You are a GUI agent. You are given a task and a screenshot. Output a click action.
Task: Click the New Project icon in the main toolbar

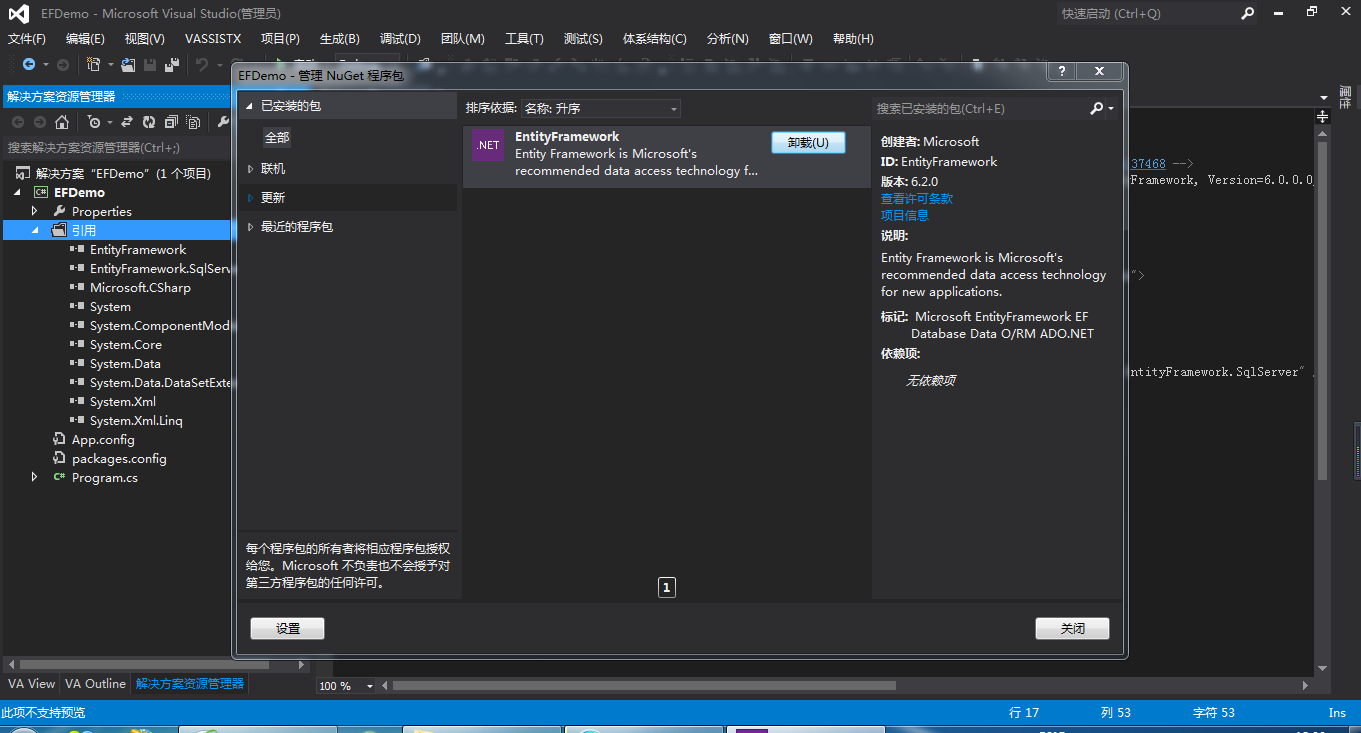tap(93, 64)
